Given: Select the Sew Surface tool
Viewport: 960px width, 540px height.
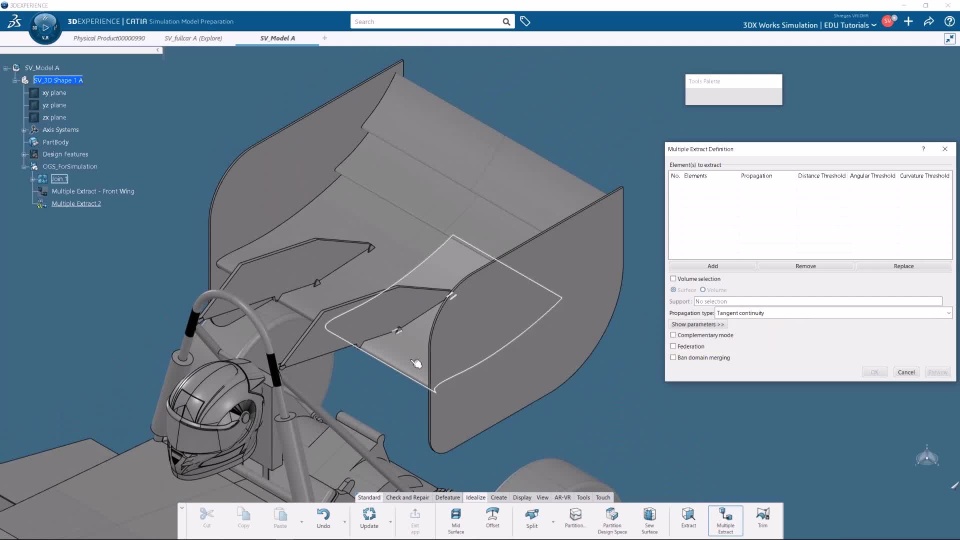Looking at the screenshot, I should click(650, 514).
